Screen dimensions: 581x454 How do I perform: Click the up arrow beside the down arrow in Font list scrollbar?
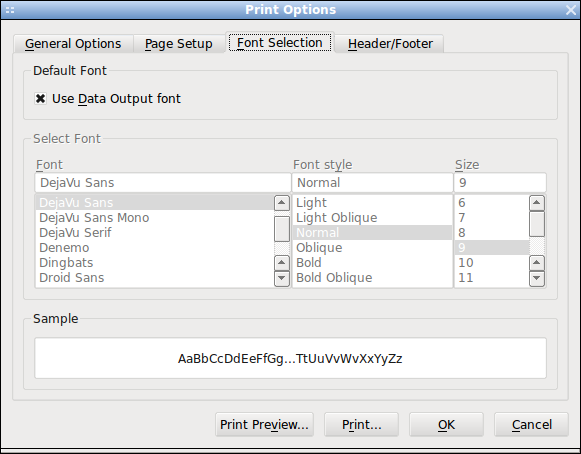tap(282, 263)
